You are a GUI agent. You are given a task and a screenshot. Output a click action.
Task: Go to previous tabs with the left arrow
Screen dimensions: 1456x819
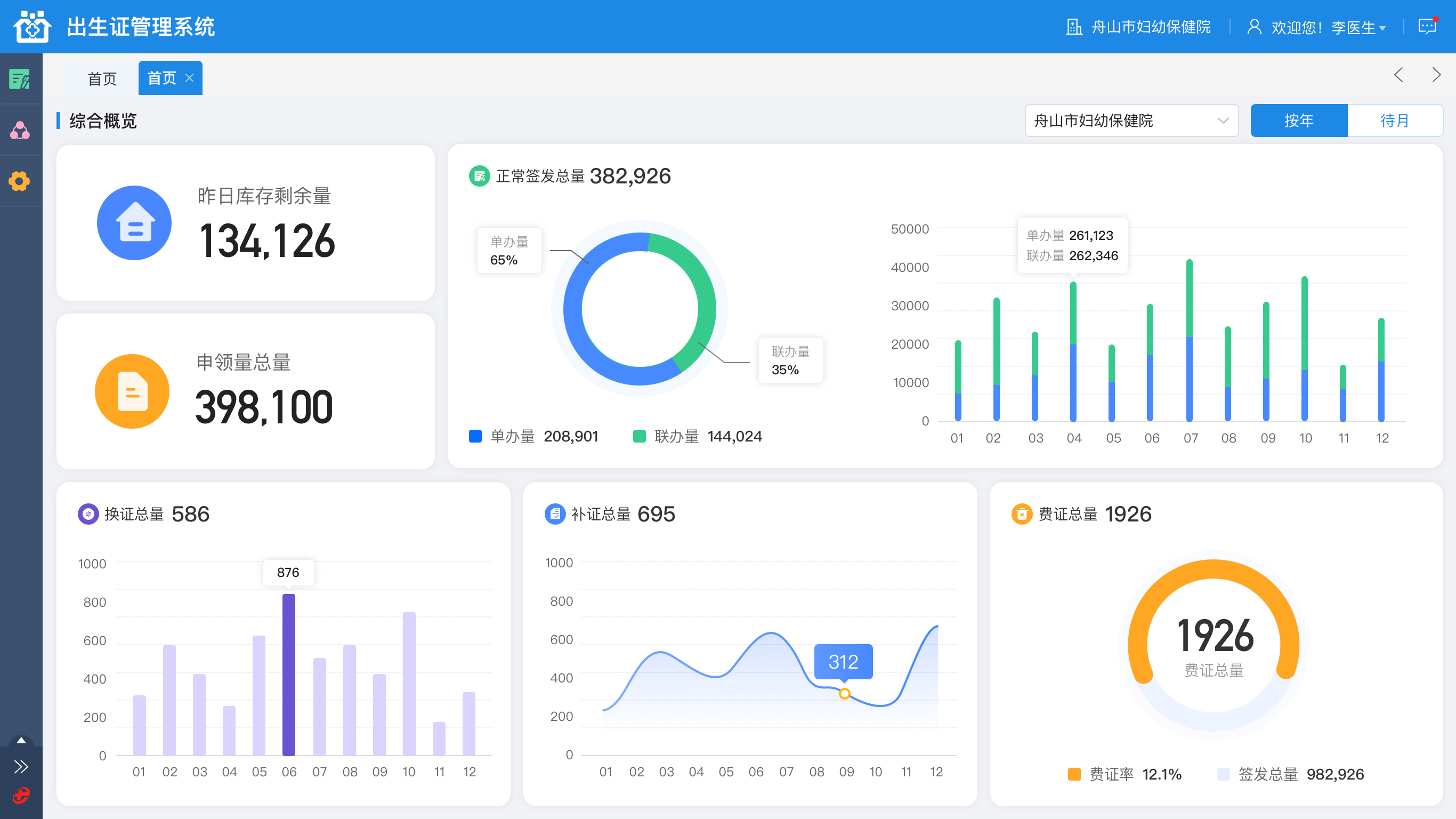[1399, 75]
